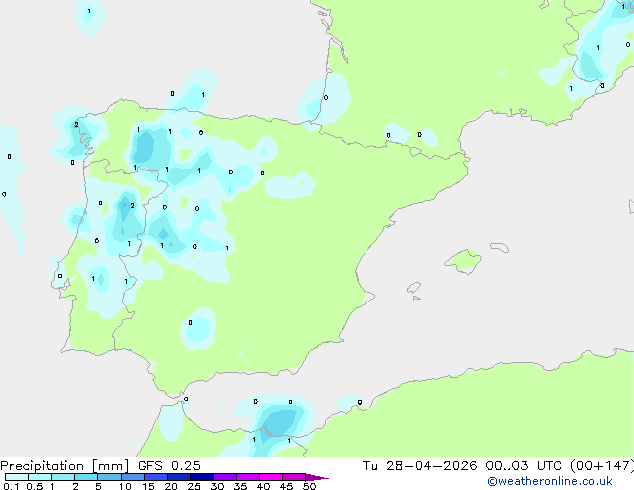The width and height of the screenshot is (634, 490).
Task: Select the 0.5–1 mm legend color box
Action: pyautogui.click(x=40, y=477)
